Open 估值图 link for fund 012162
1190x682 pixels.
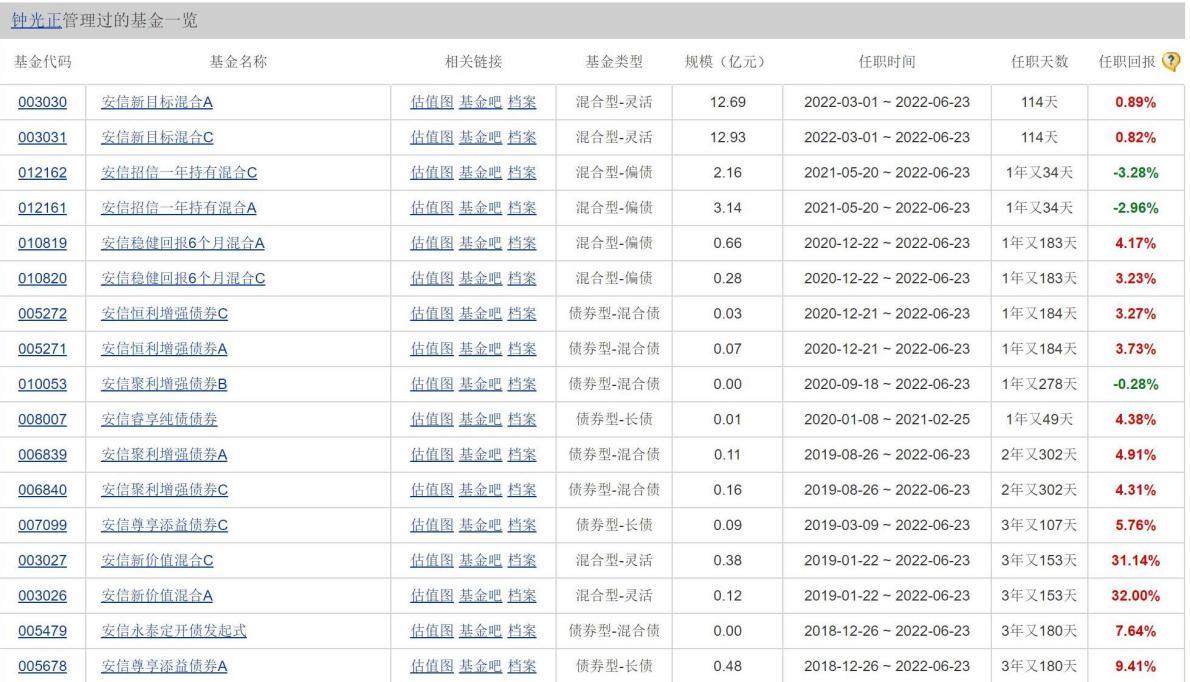point(432,172)
